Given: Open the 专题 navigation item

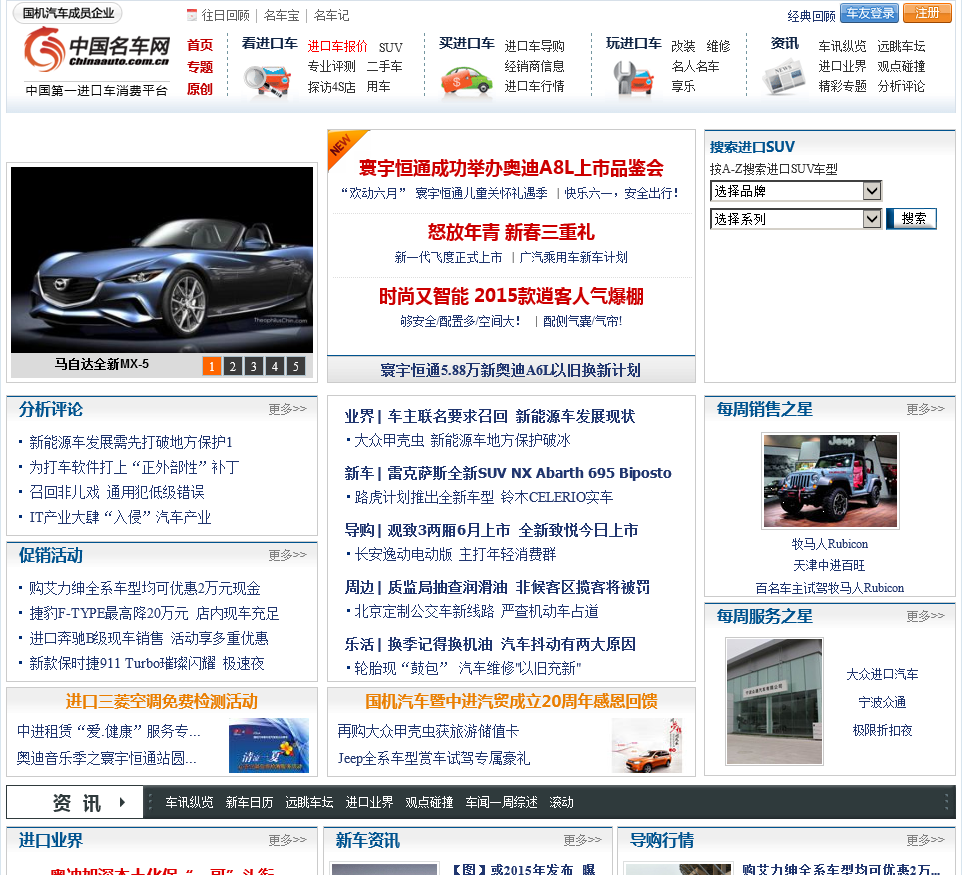Looking at the screenshot, I should pos(199,67).
